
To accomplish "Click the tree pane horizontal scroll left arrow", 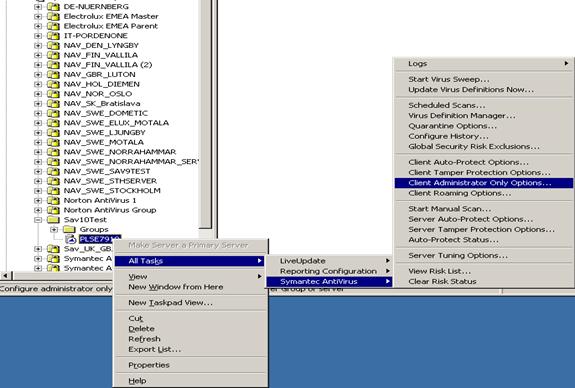I will tap(6, 275).
